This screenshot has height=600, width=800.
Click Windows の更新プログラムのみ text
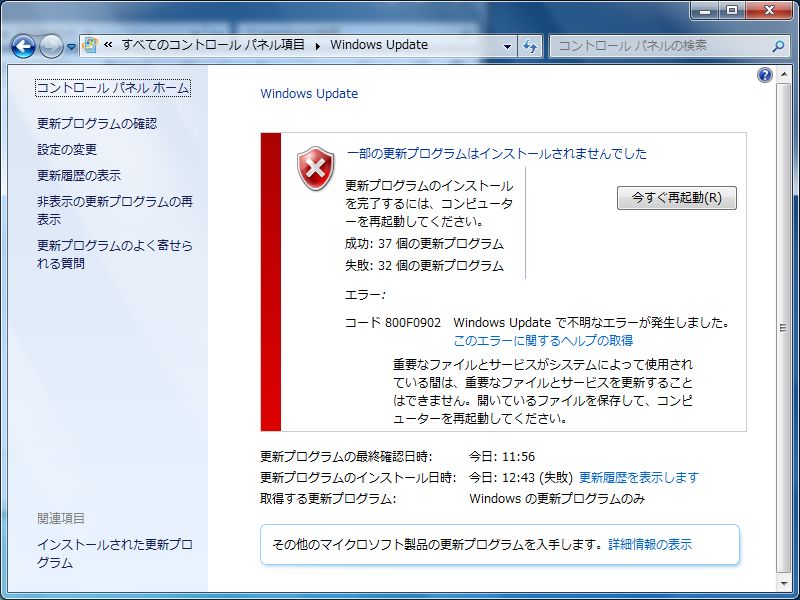[557, 498]
